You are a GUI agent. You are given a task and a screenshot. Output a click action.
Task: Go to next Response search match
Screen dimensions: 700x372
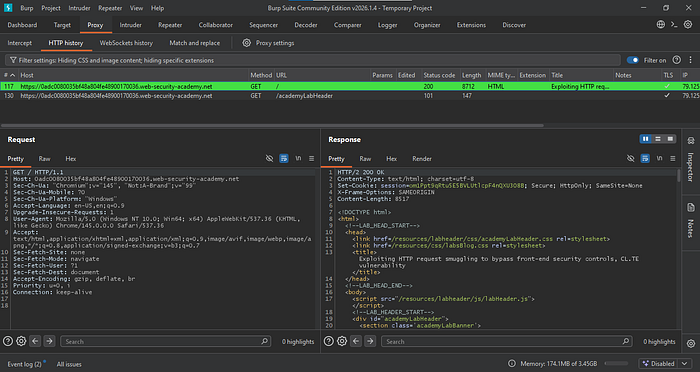pyautogui.click(x=370, y=341)
